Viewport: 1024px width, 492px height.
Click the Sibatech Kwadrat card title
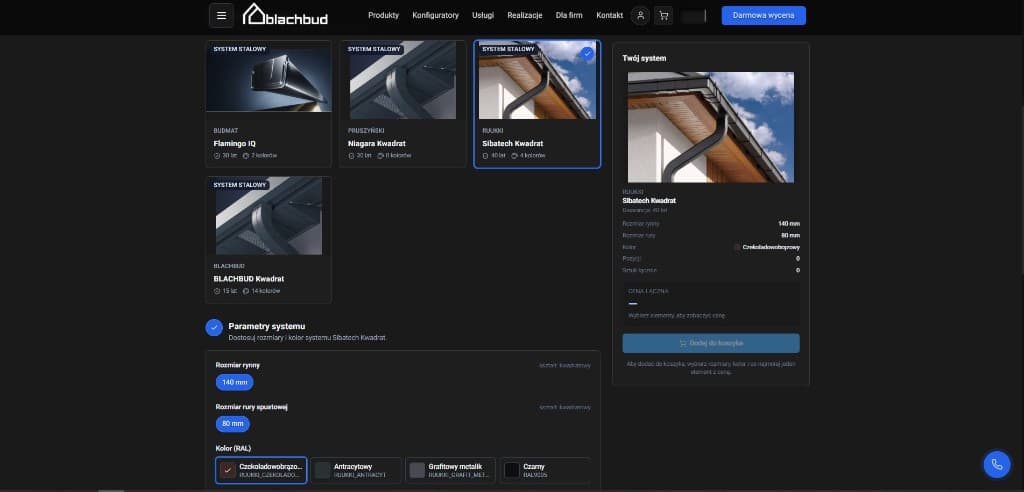pos(513,144)
